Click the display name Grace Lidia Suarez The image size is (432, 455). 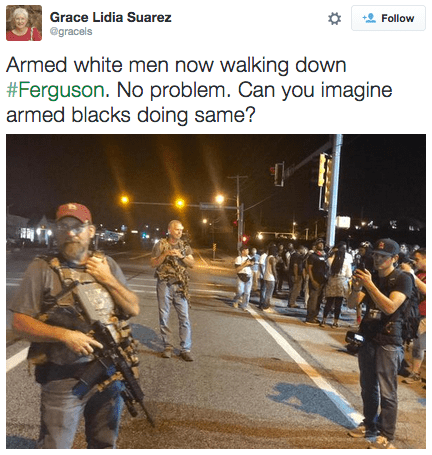110,17
